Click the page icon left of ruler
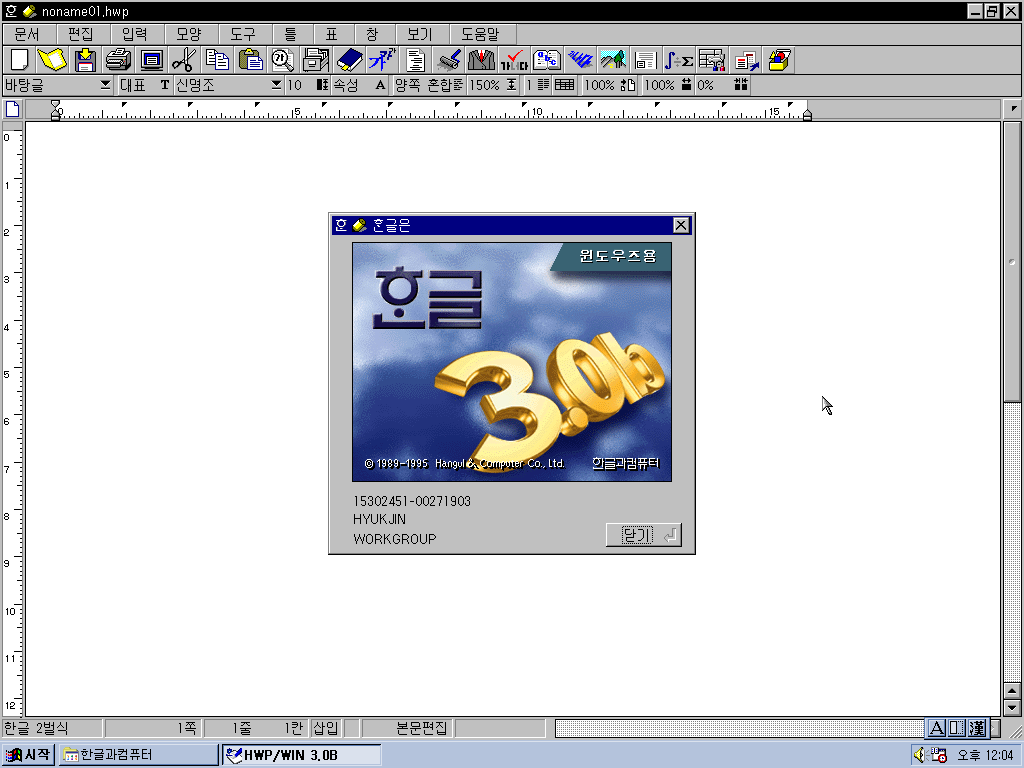 coord(12,109)
